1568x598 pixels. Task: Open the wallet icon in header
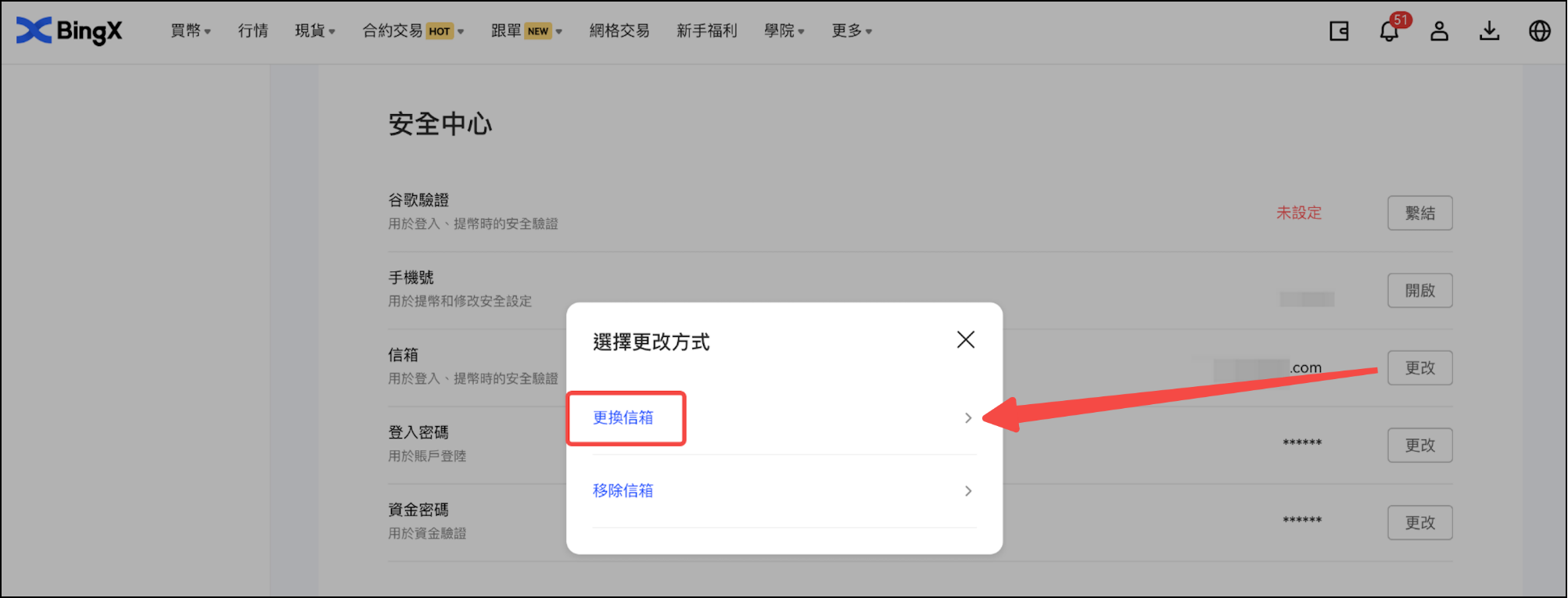1339,31
